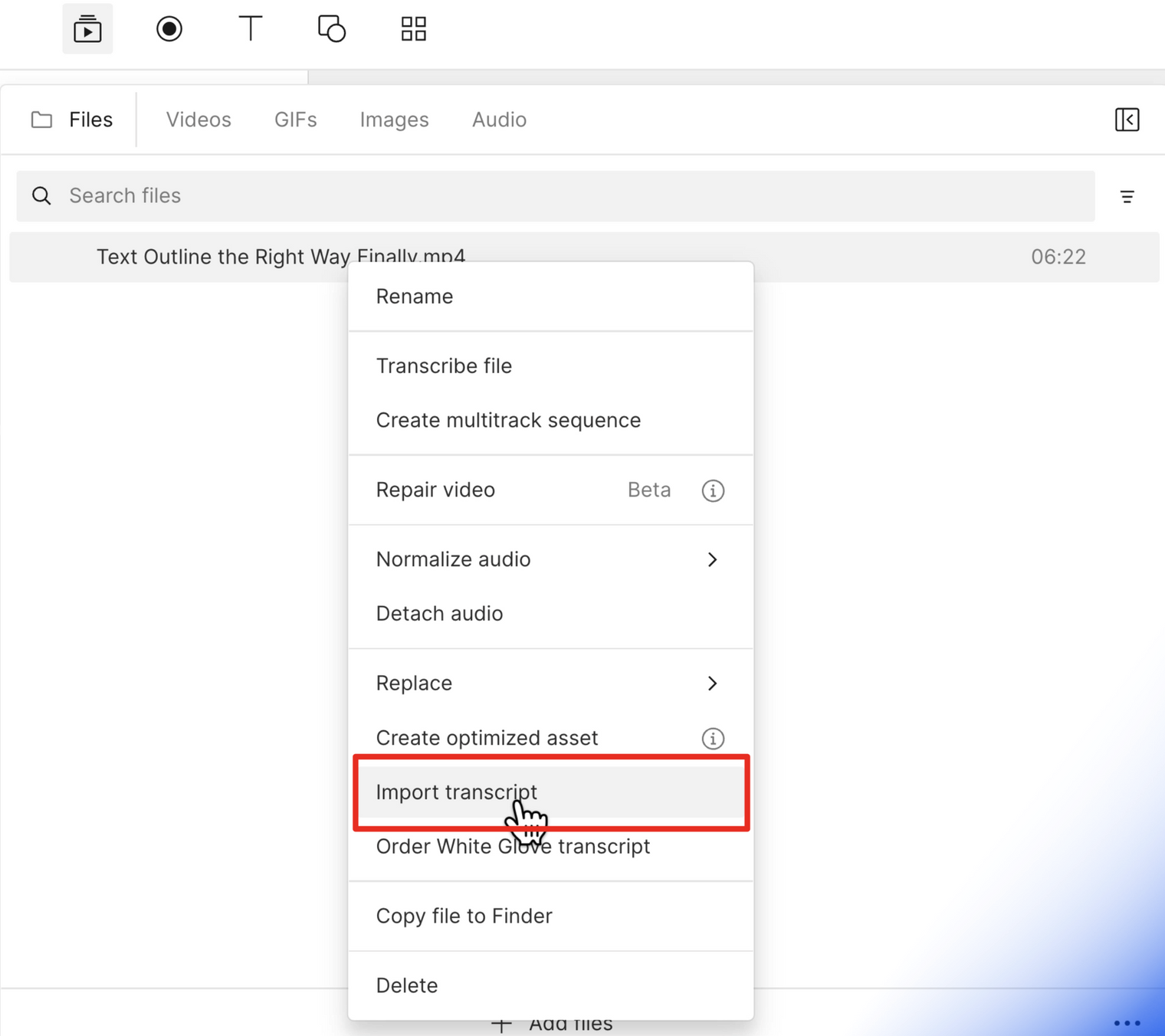Show info for Create optimized asset
Viewport: 1165px width, 1036px height.
(x=713, y=739)
